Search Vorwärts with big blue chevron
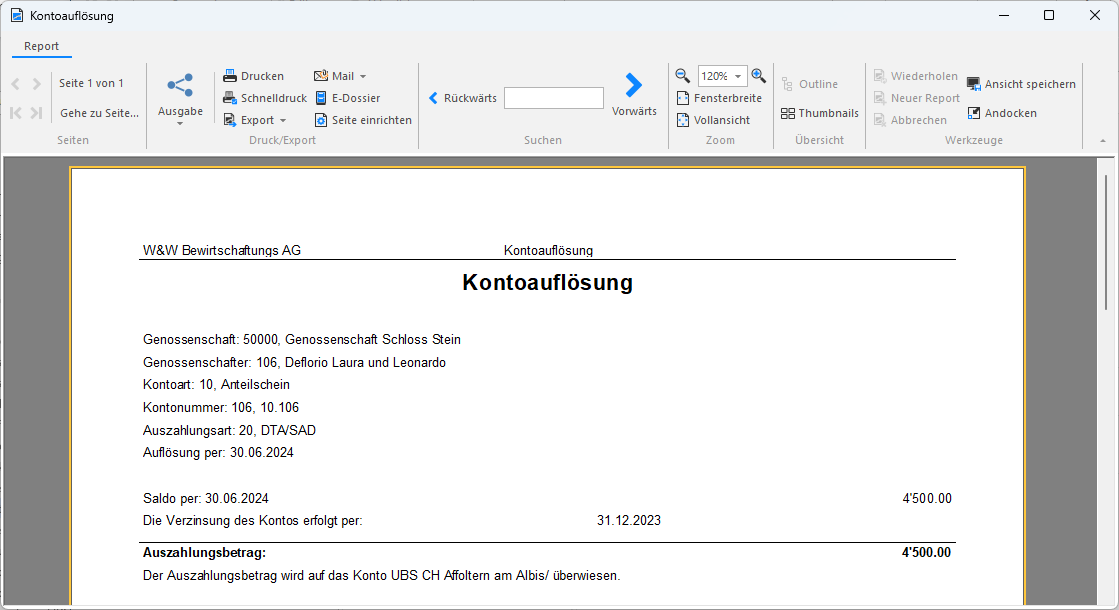Screen dimensions: 1119x610 tap(633, 85)
